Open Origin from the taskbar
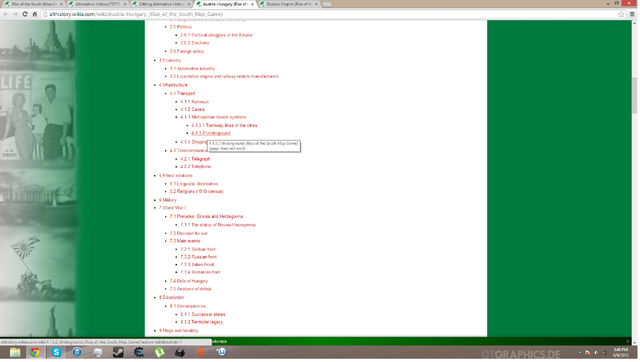640x362 pixels. click(x=200, y=352)
